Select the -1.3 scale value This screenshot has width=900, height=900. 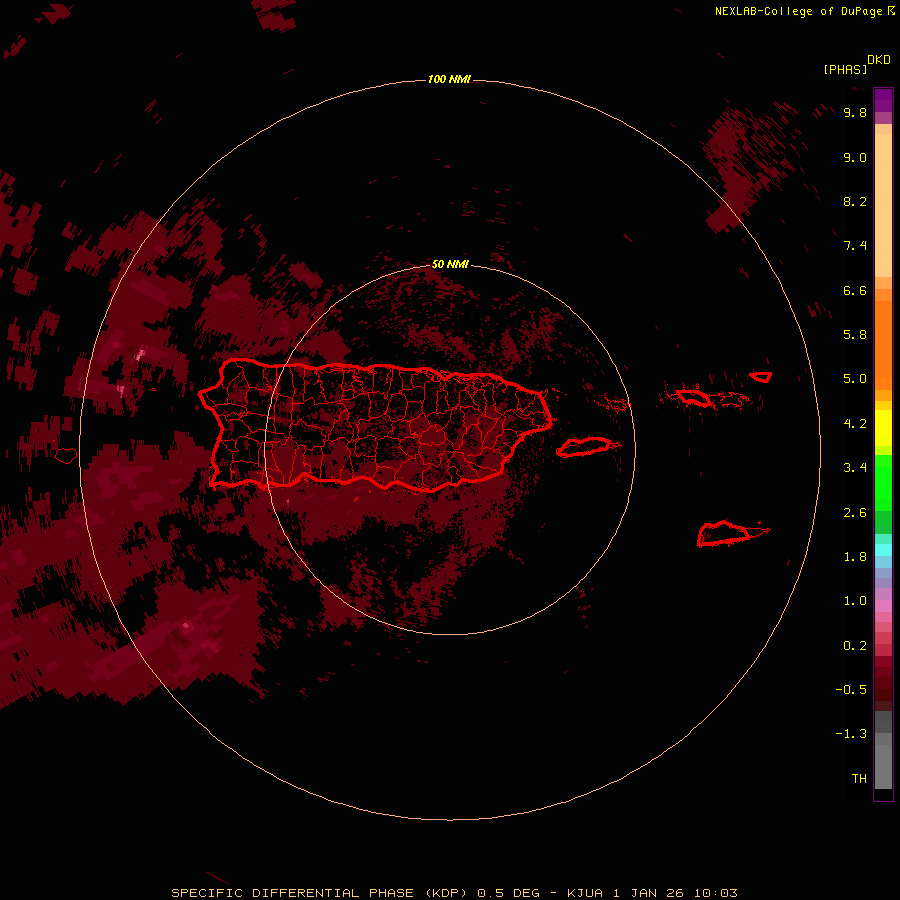click(x=851, y=734)
